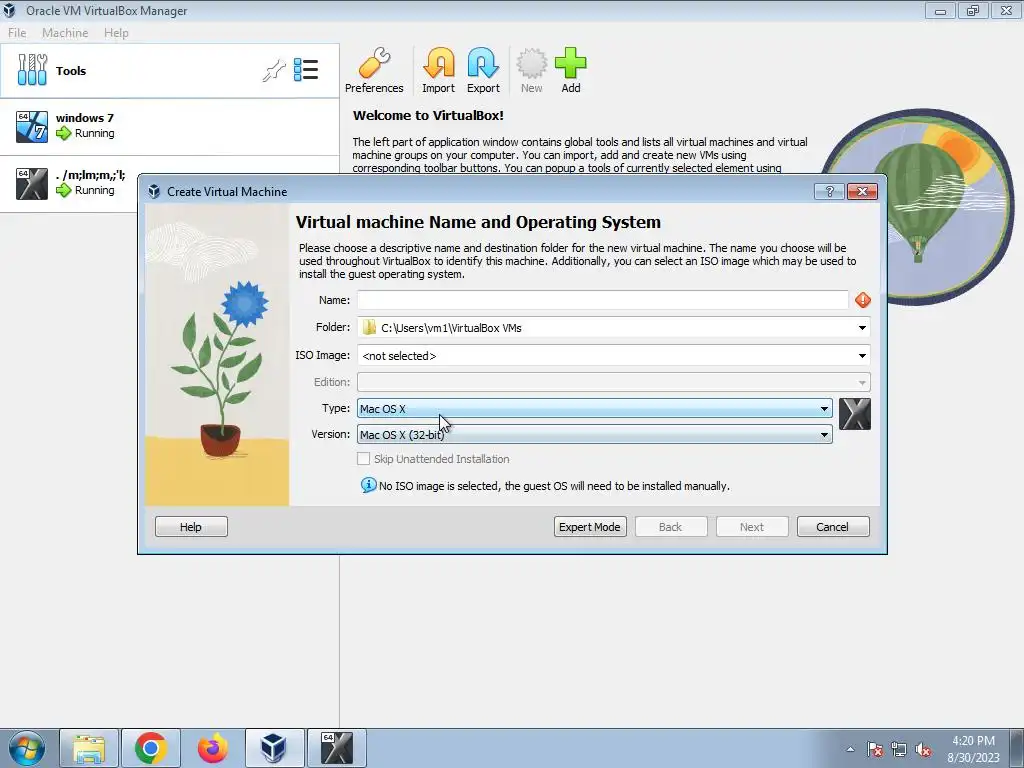Image resolution: width=1024 pixels, height=768 pixels.
Task: Open the Machine menu
Action: pos(65,33)
